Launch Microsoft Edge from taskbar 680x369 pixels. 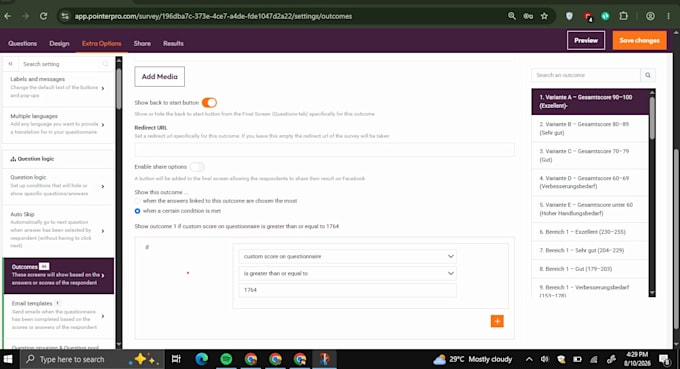(201, 359)
